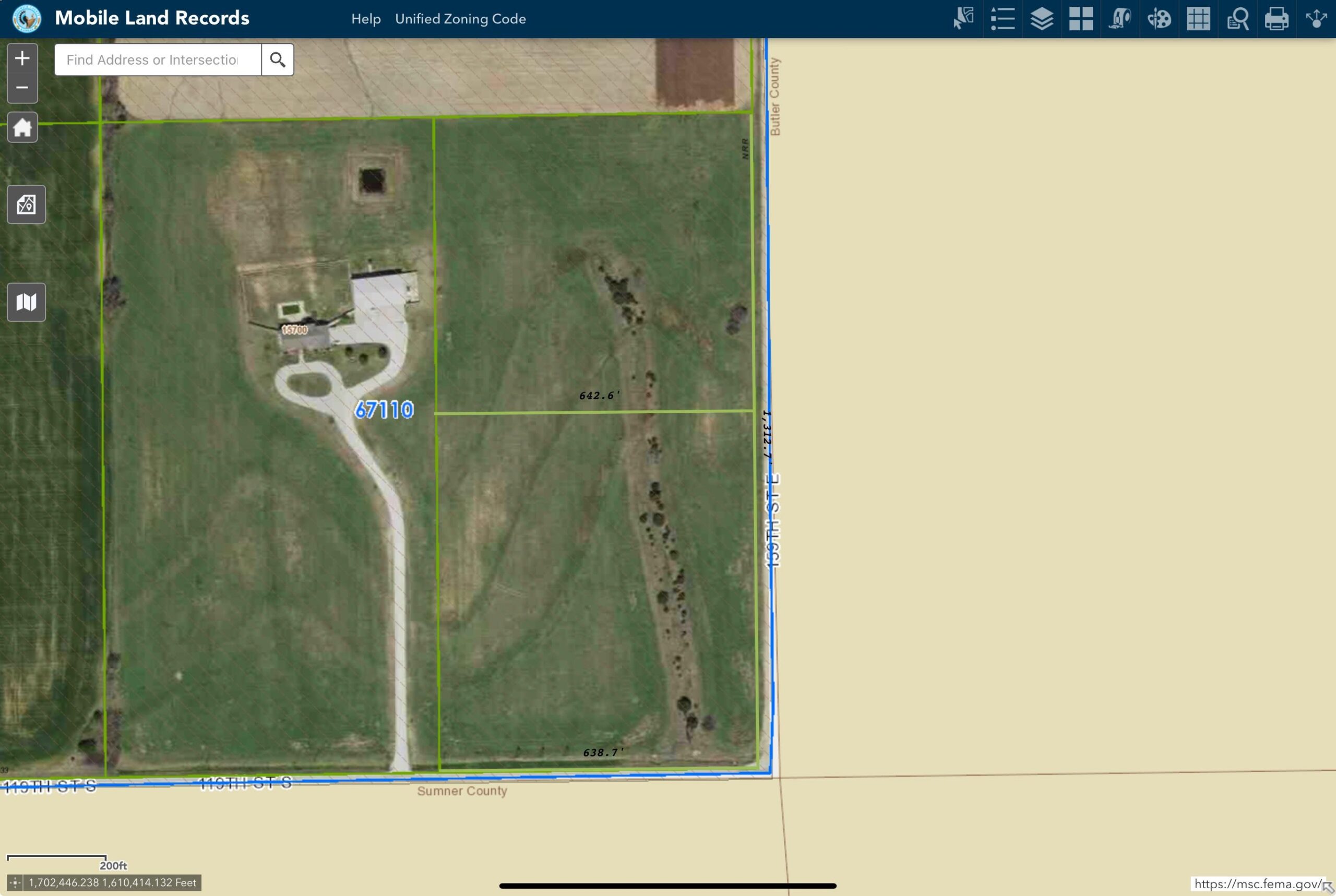Open the Print widget
Screen dimensions: 1336x896
coord(1277,19)
